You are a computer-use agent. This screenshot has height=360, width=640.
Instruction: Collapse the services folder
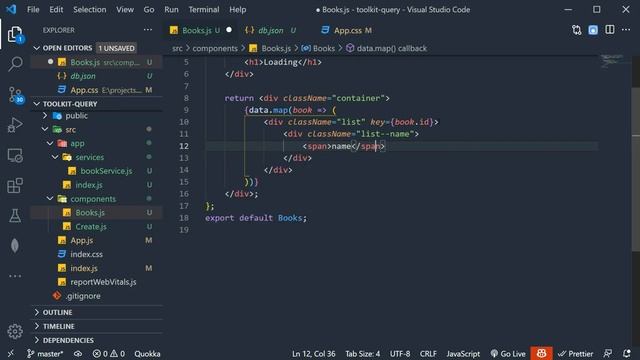(97, 157)
